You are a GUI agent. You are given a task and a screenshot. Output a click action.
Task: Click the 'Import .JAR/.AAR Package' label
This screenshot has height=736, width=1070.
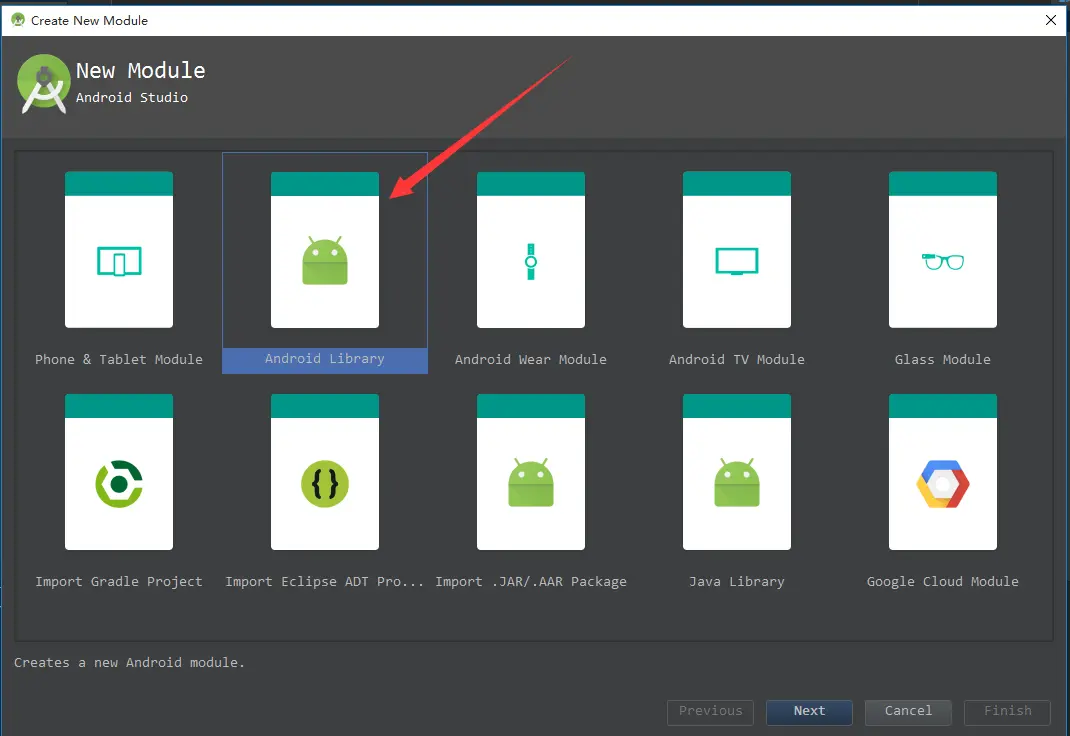531,582
